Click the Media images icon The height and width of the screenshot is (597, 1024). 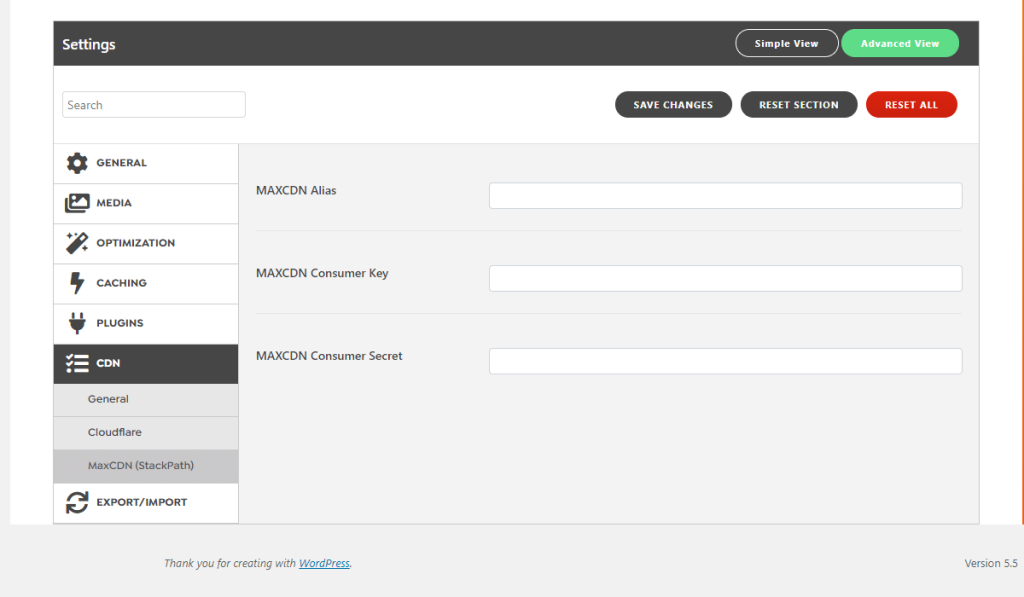tap(77, 203)
